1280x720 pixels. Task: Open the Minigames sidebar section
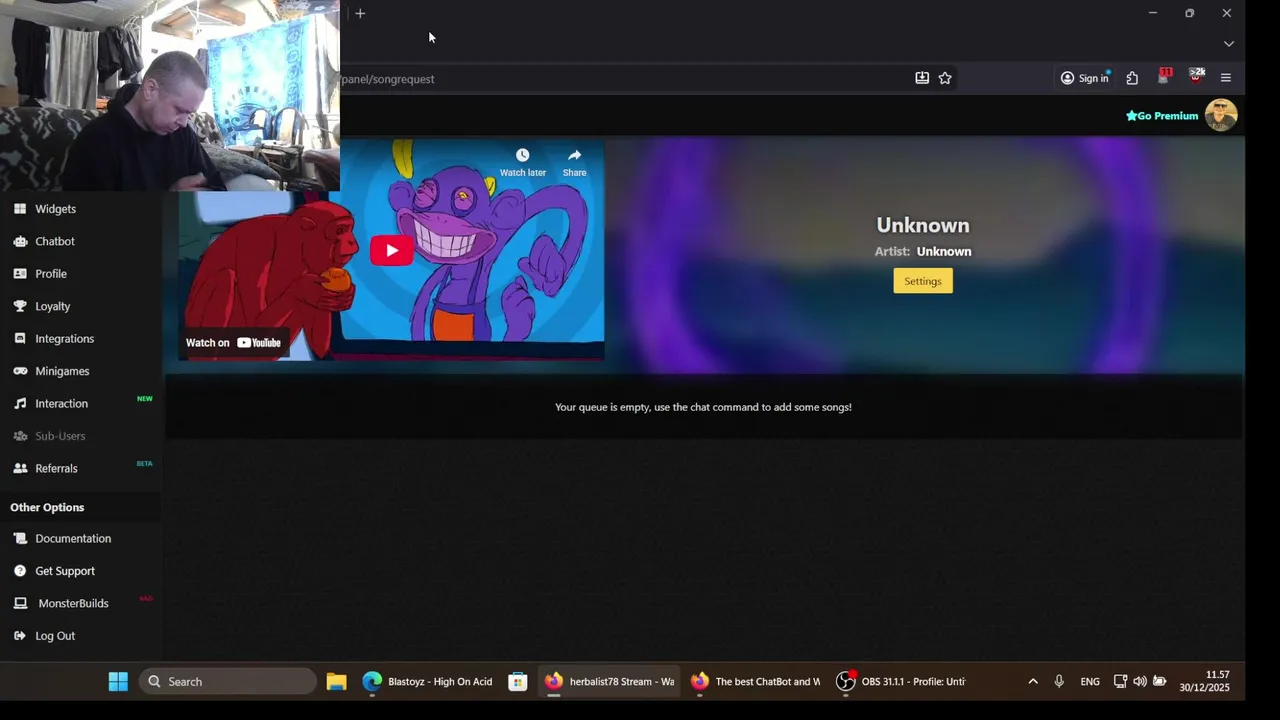(62, 371)
